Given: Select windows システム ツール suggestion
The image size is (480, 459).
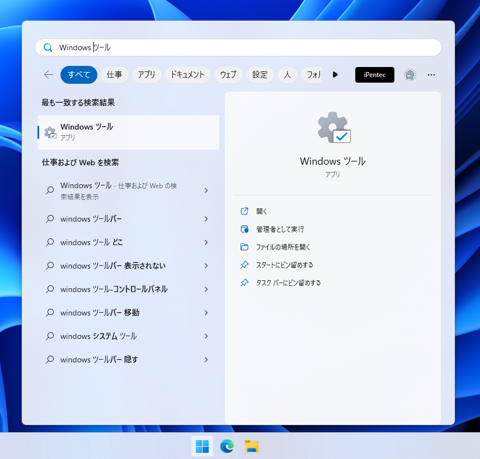Looking at the screenshot, I should click(98, 336).
